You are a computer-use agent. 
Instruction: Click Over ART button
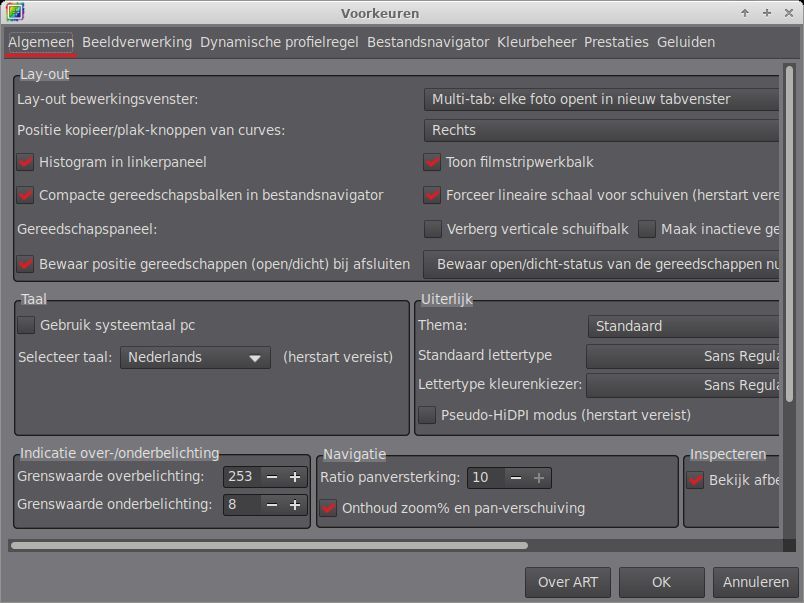tap(568, 582)
